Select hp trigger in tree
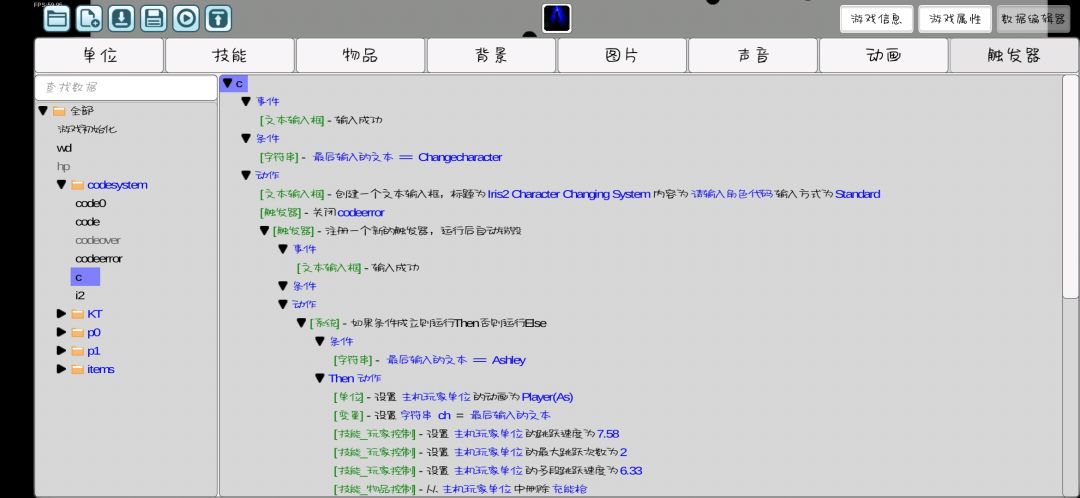 [x=63, y=167]
